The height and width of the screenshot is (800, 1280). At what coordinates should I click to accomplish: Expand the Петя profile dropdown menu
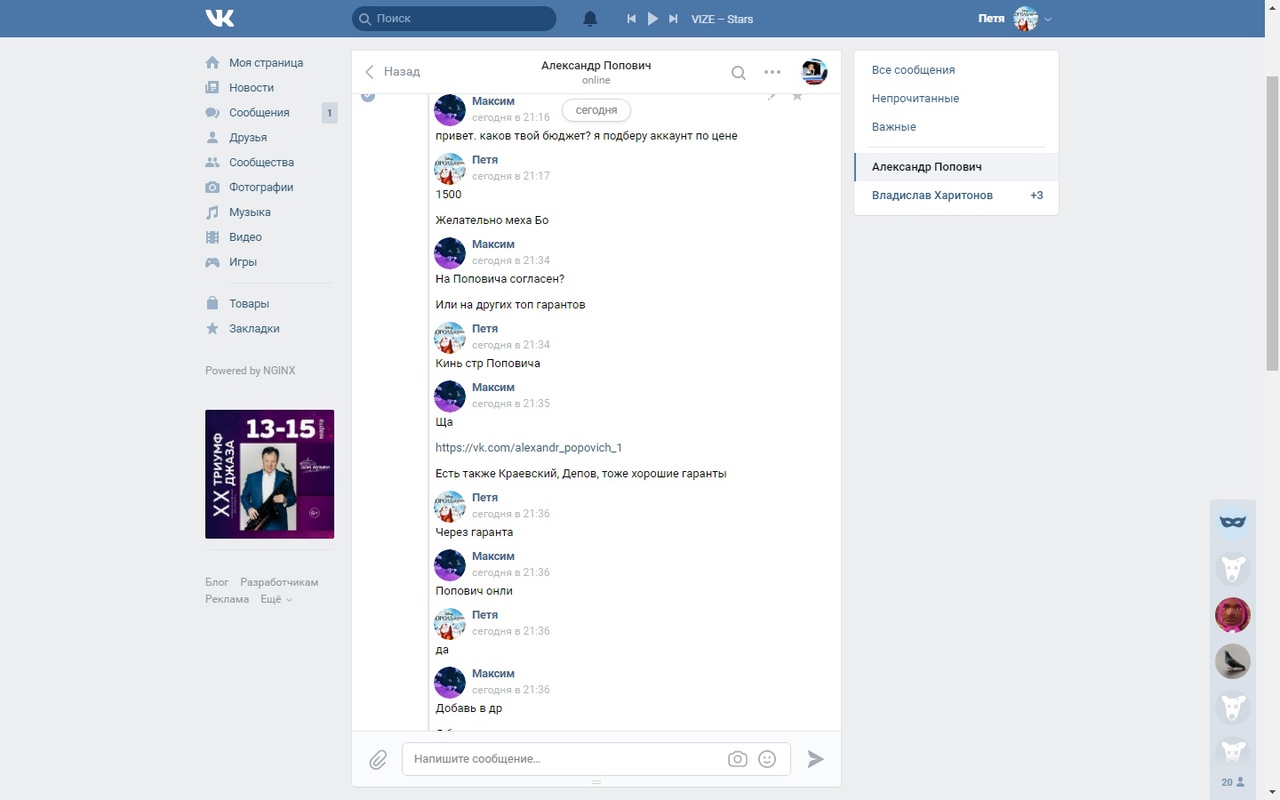tap(1047, 19)
